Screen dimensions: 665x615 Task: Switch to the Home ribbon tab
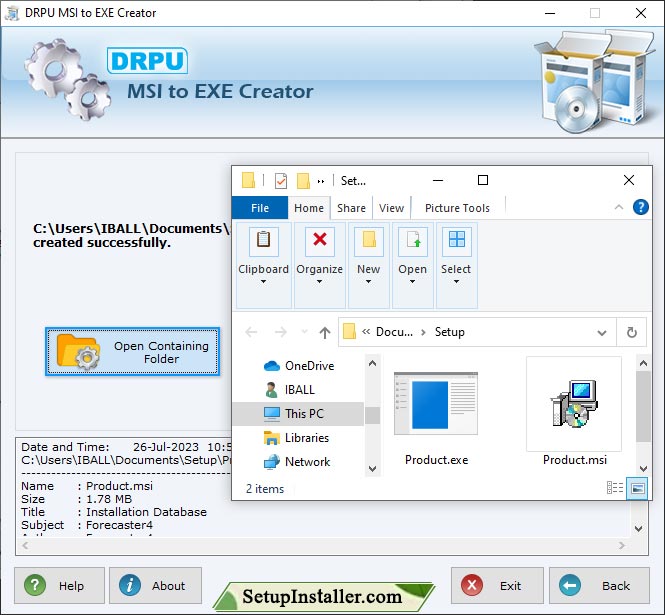point(309,208)
